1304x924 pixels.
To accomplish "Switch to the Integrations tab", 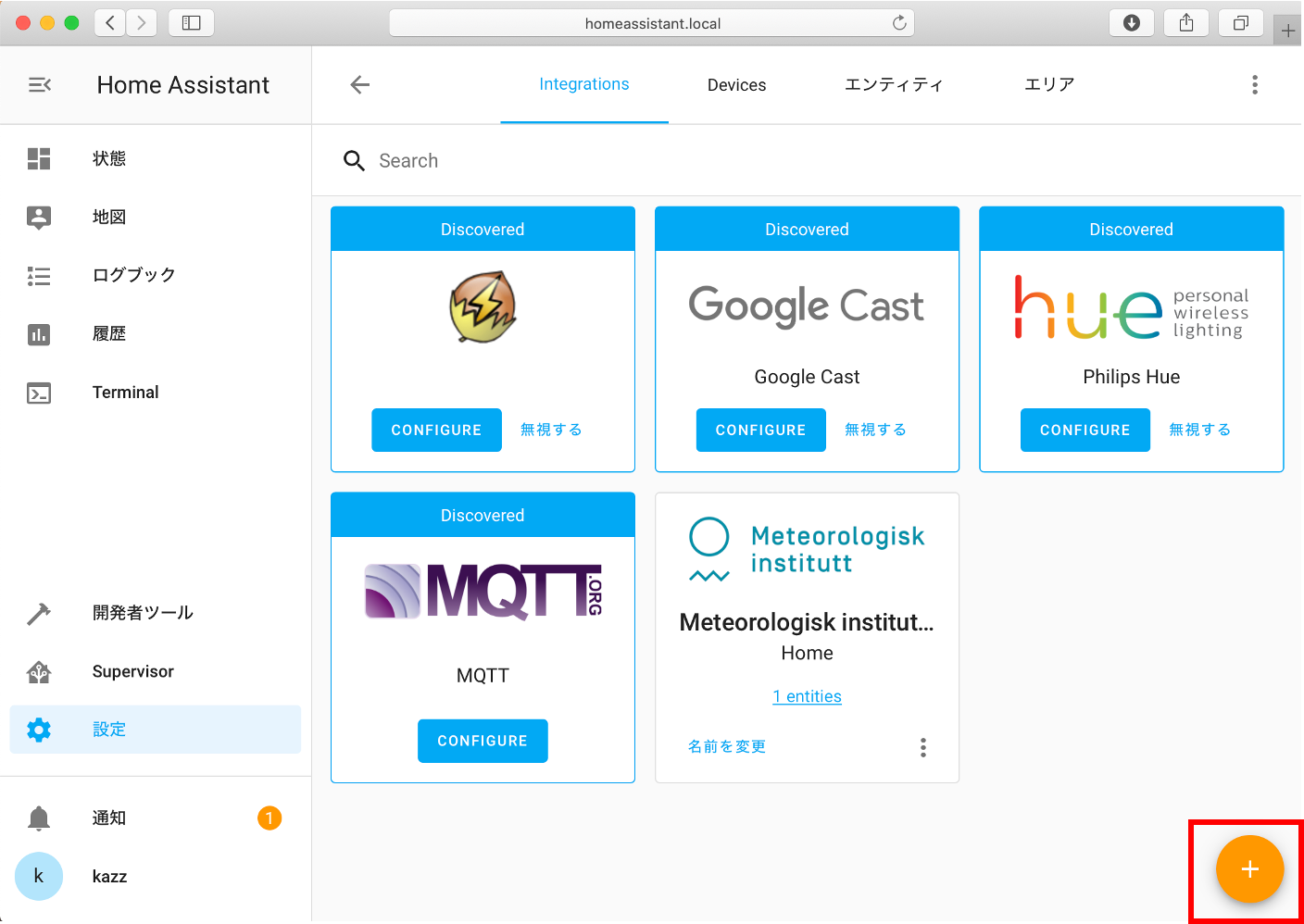I will coord(584,84).
